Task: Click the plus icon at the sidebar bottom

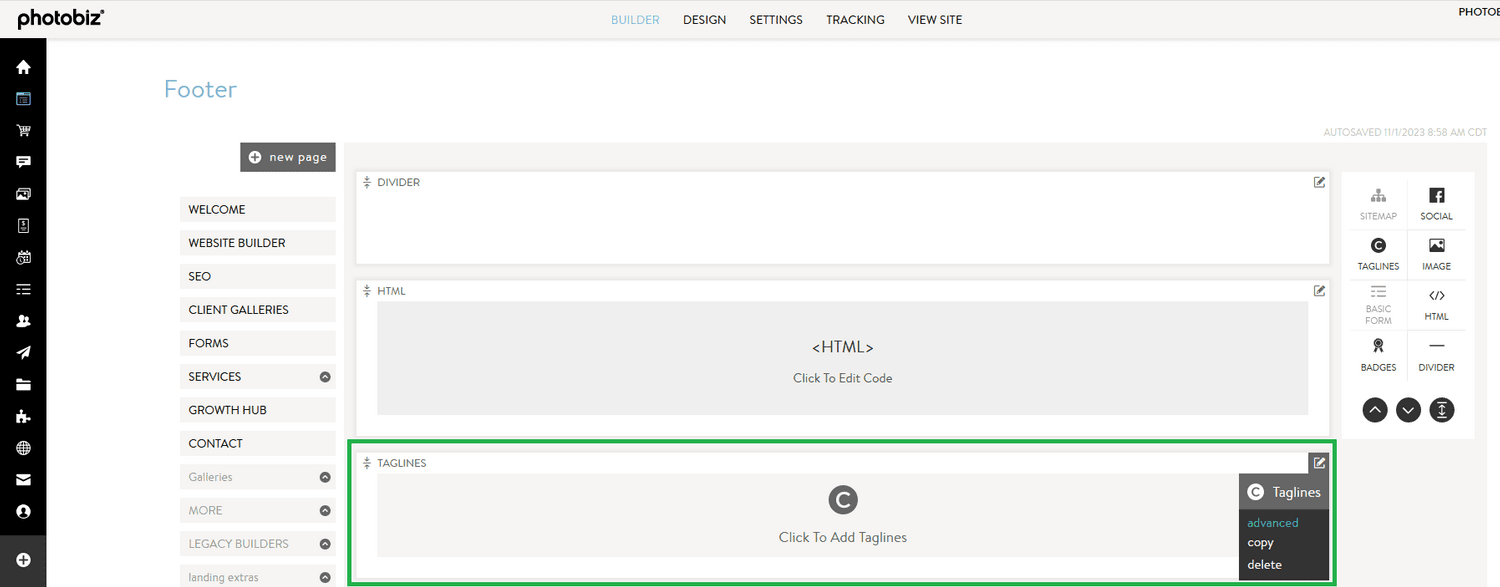Action: (23, 560)
